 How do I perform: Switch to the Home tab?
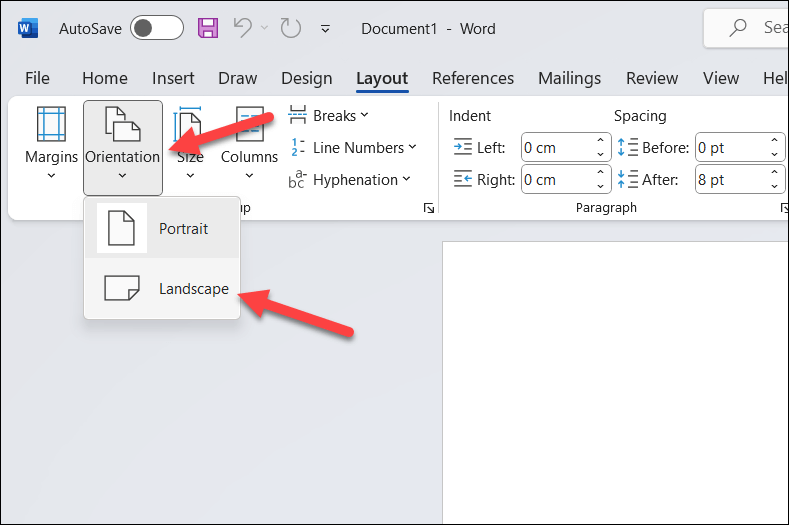coord(105,78)
